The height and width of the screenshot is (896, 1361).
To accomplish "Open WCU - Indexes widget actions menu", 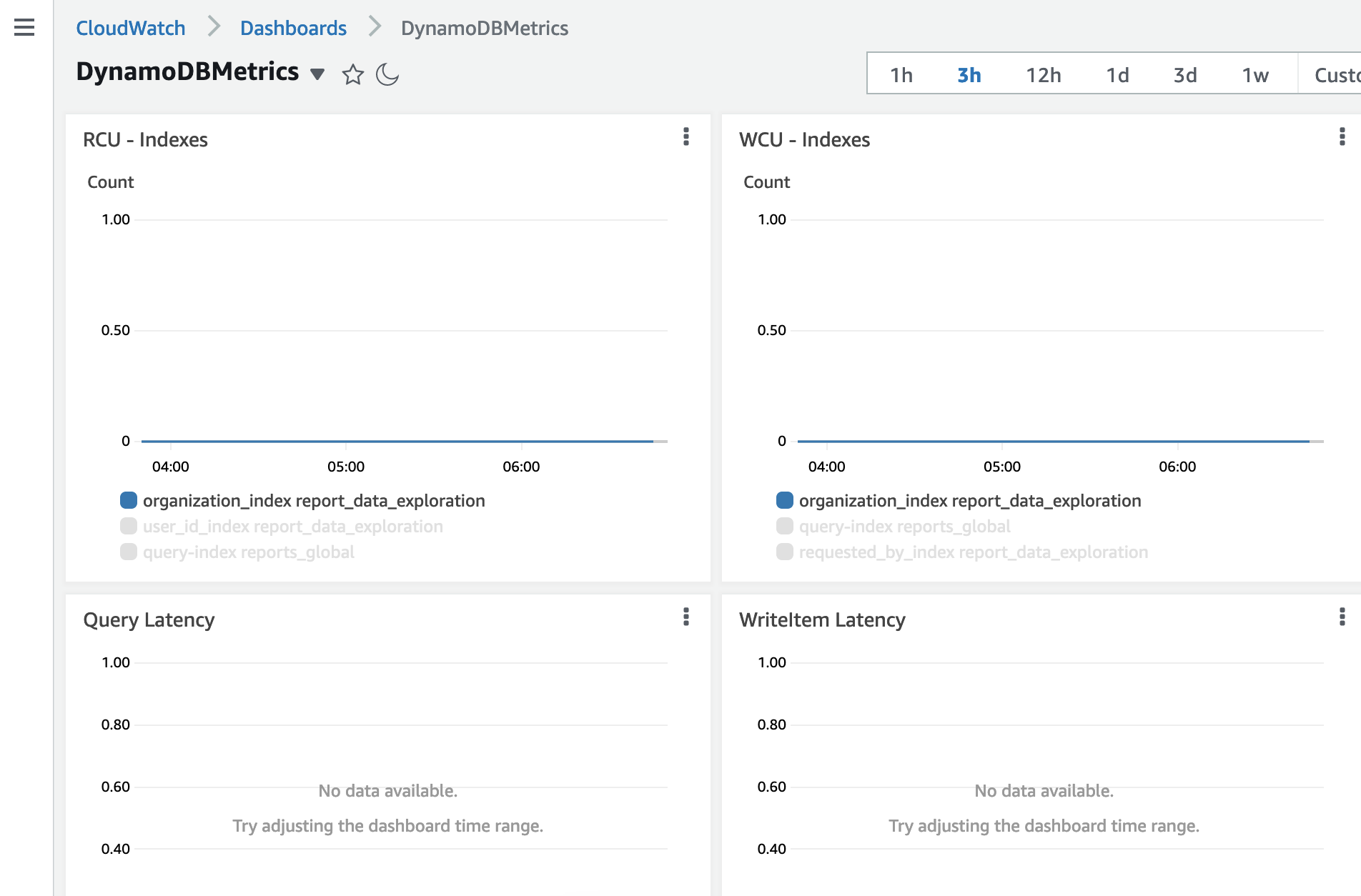I will click(x=1342, y=136).
